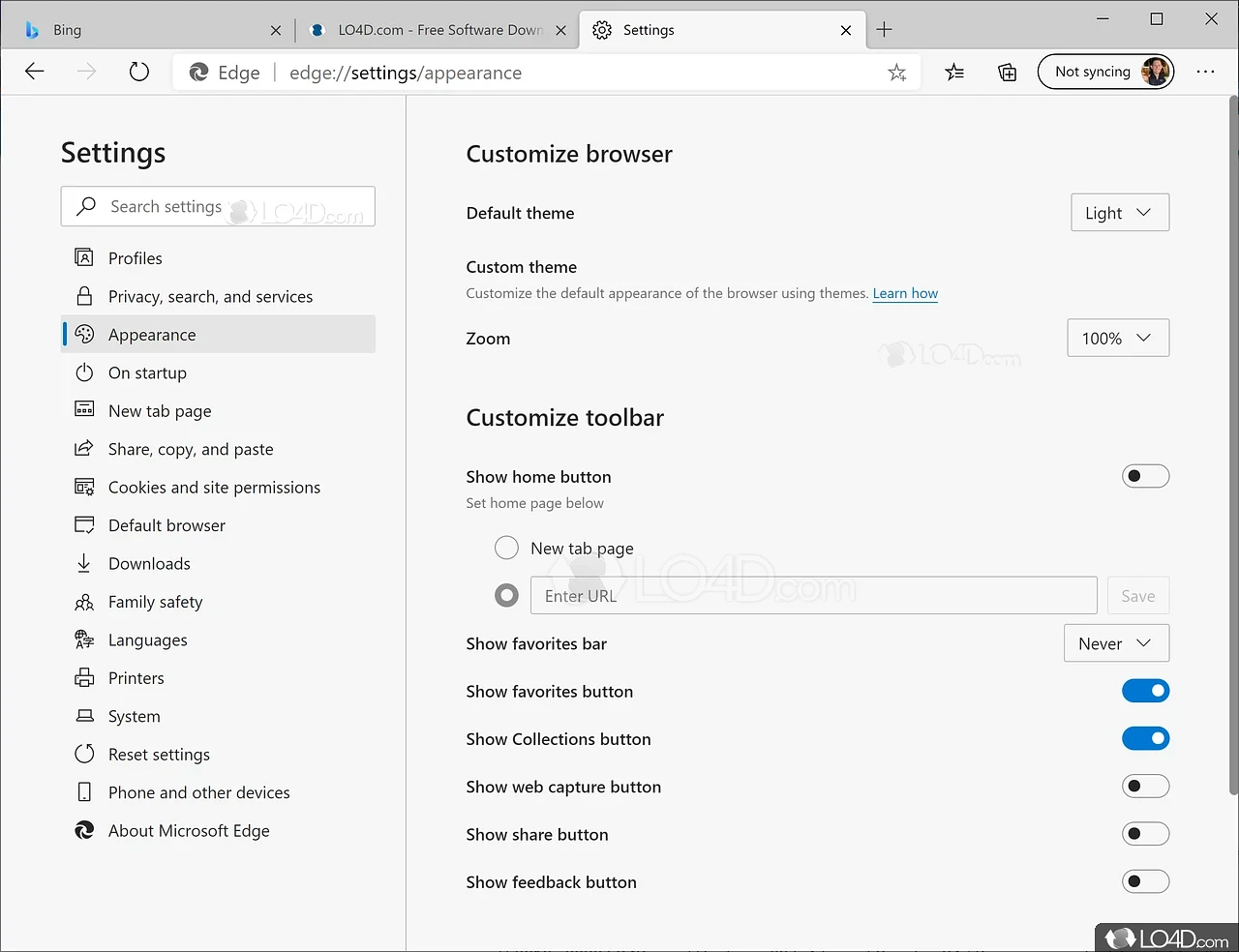The width and height of the screenshot is (1239, 952).
Task: Click the Downloads arrow icon
Action: (x=84, y=563)
